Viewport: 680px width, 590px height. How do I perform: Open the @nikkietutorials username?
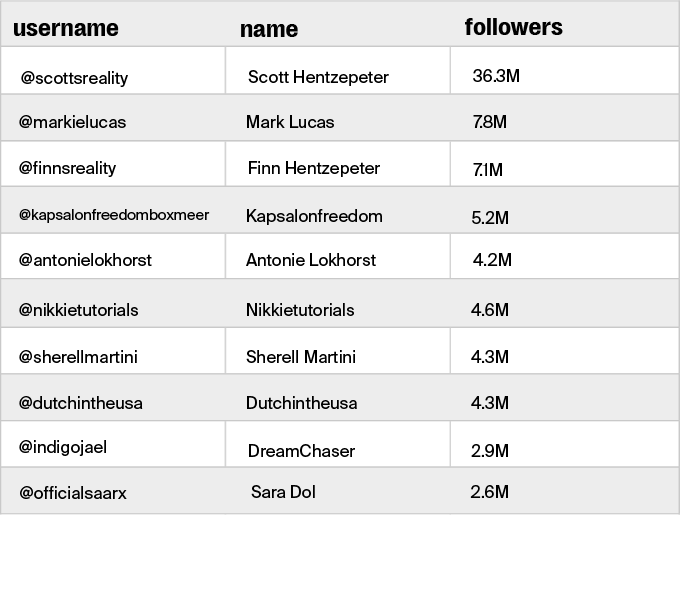coord(78,310)
